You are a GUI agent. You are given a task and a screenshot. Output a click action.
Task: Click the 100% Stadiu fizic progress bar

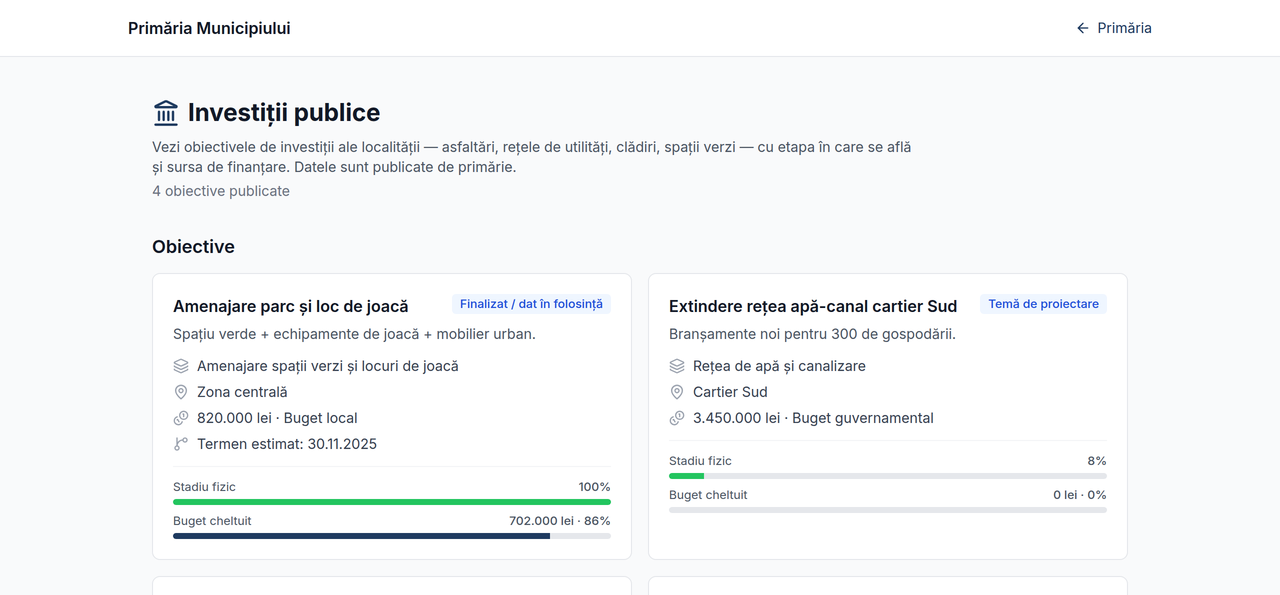point(392,502)
